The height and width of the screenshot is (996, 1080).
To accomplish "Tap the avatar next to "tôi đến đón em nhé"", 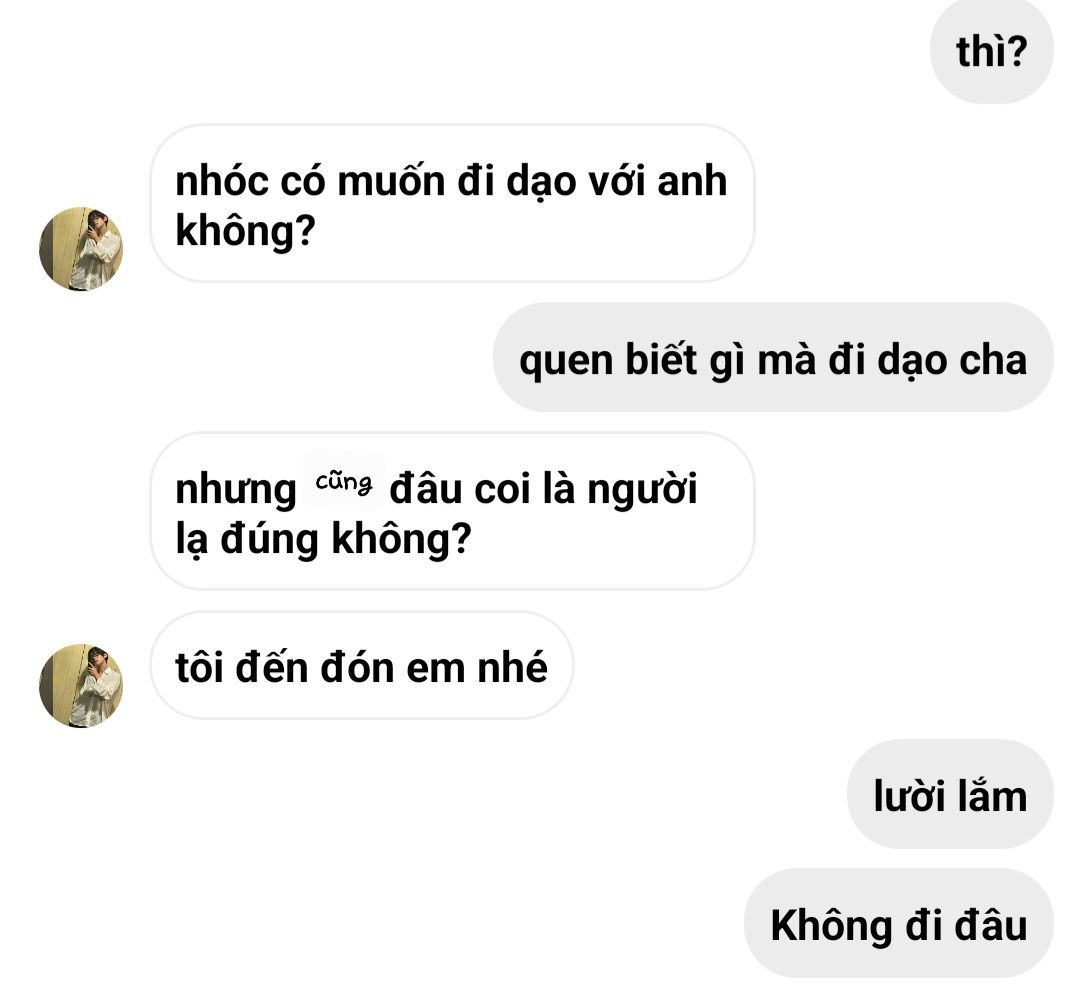I will (81, 686).
